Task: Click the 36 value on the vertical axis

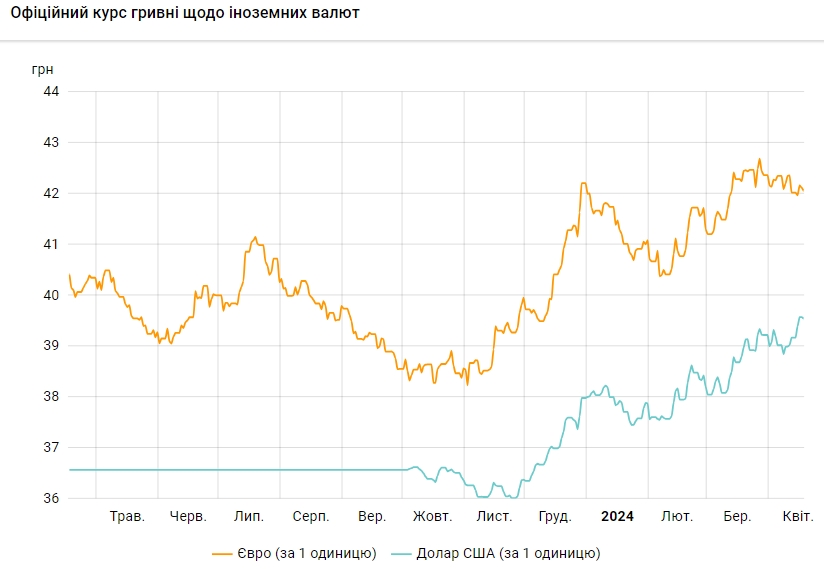Action: point(51,499)
